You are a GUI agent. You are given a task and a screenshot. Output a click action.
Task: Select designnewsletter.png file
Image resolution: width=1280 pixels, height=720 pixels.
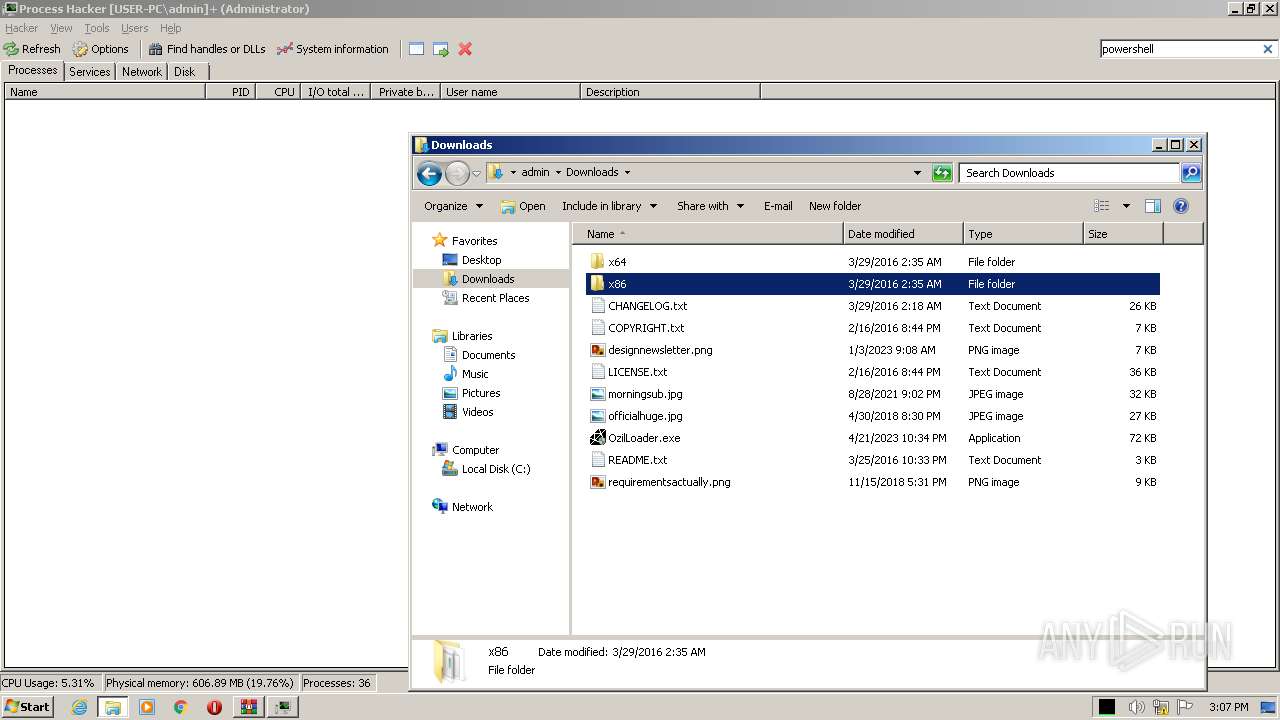coord(660,350)
